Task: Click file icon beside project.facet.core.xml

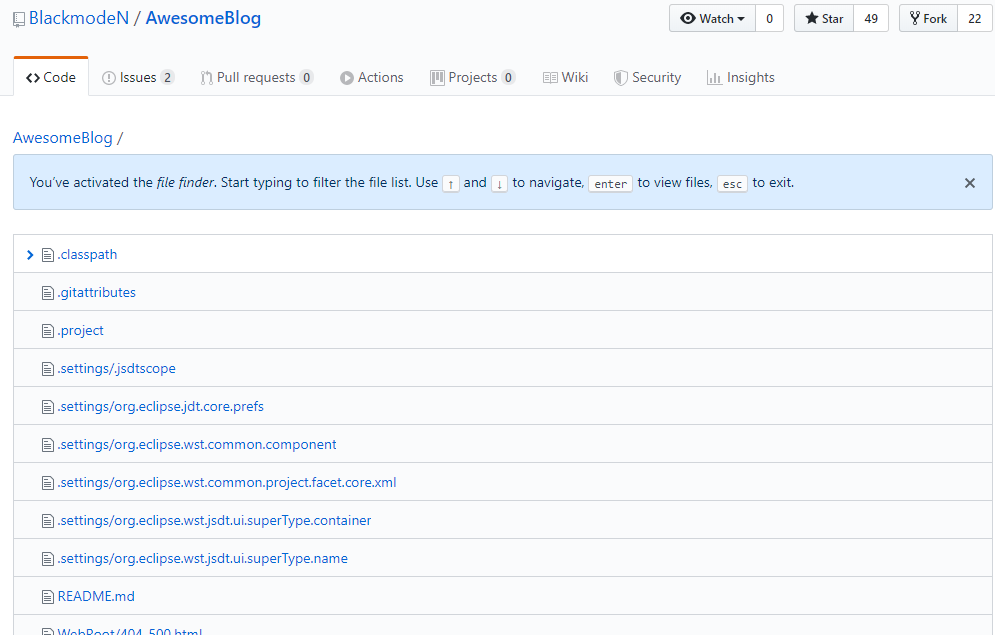Action: click(48, 483)
